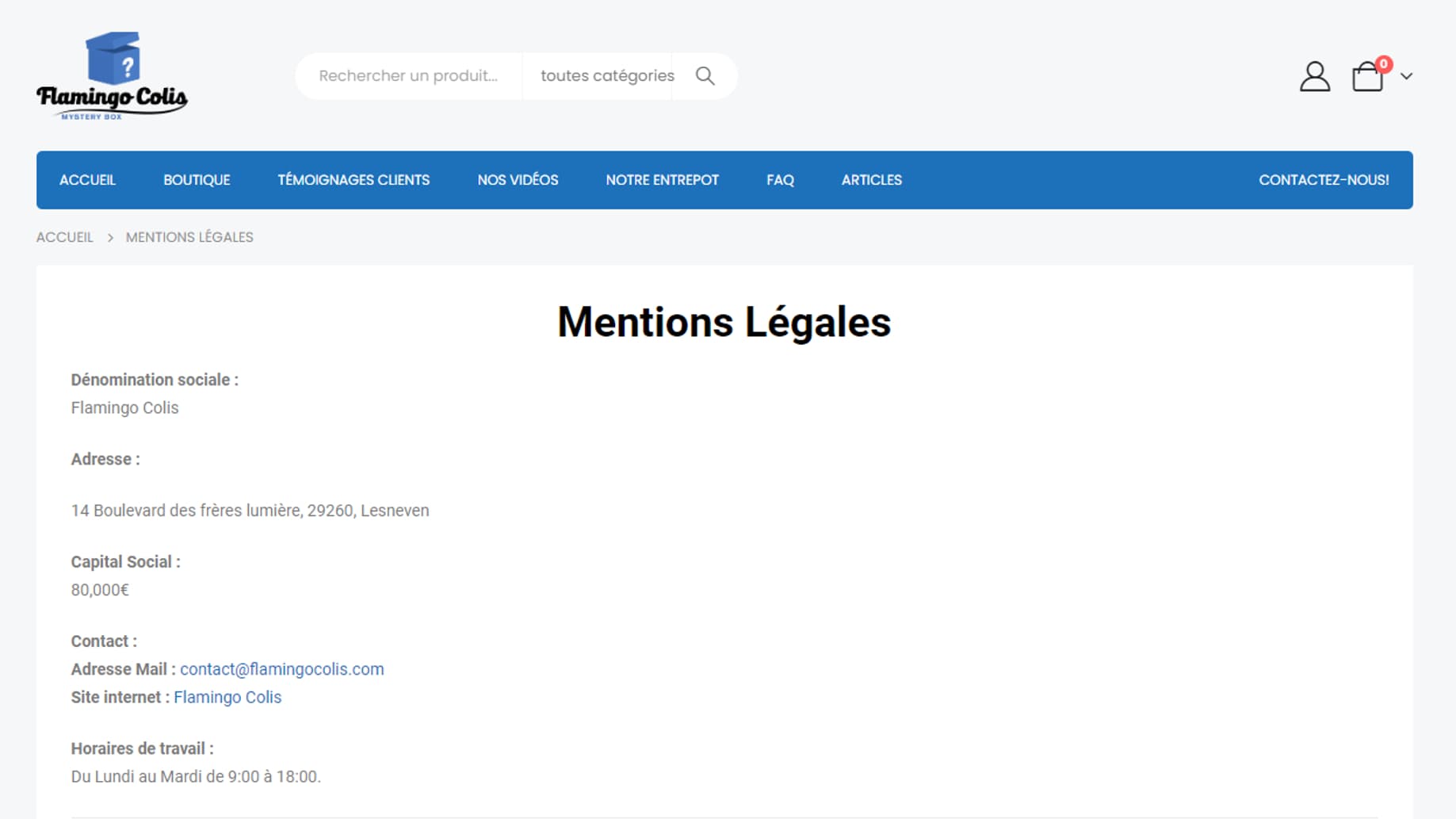Screen dimensions: 1456x819
Task: Open the ARTICLES menu item
Action: tap(872, 180)
